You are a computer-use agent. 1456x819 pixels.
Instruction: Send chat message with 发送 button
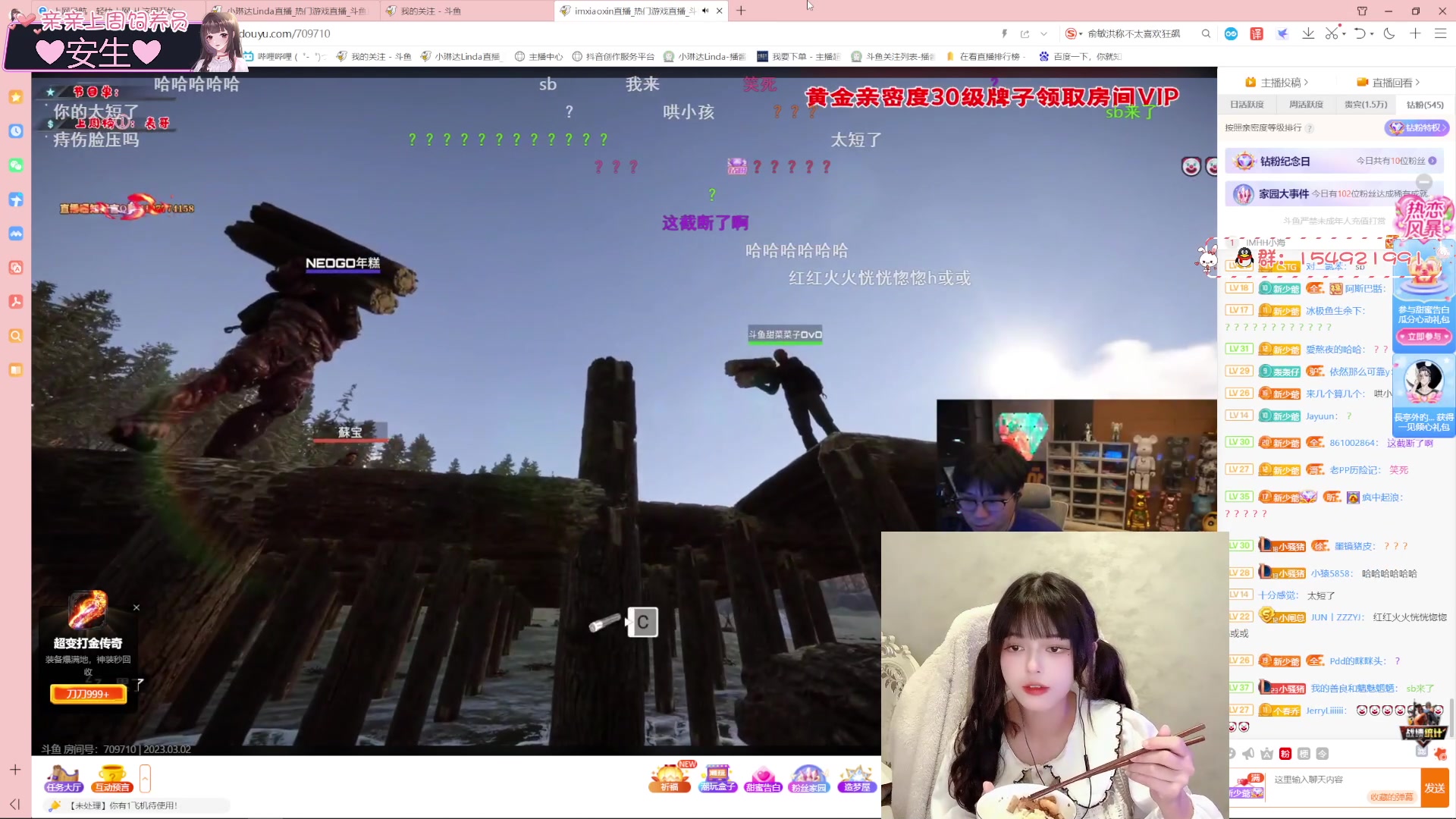click(1435, 788)
